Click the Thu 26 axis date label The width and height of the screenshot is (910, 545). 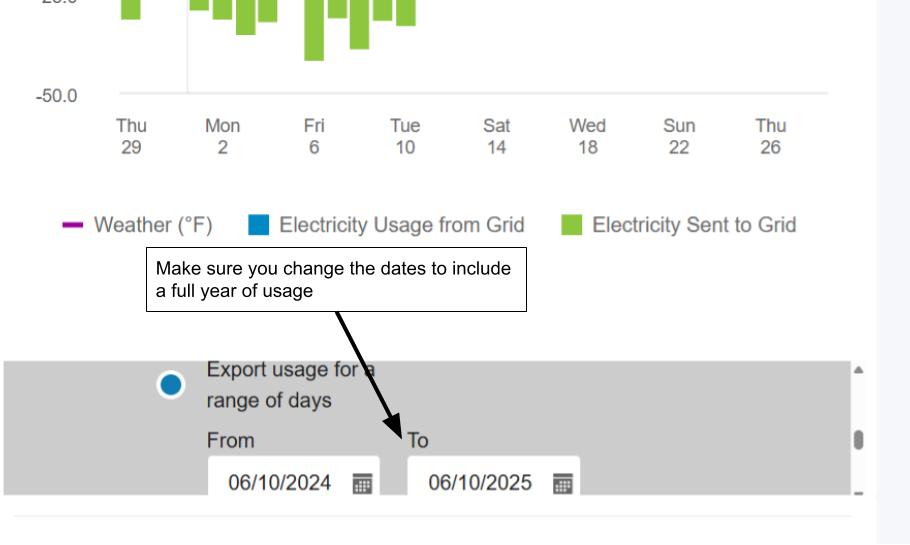771,136
